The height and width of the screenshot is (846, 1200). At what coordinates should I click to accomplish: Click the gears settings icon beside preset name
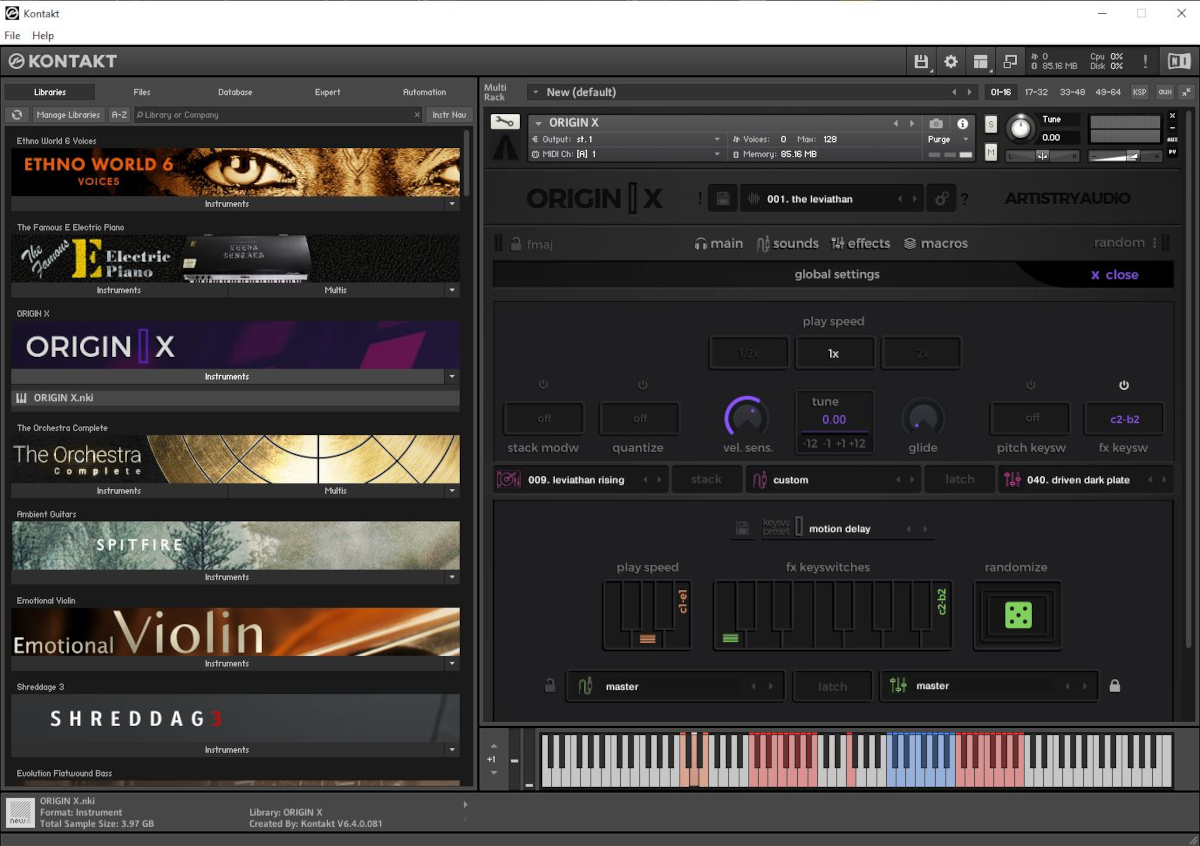pos(942,199)
